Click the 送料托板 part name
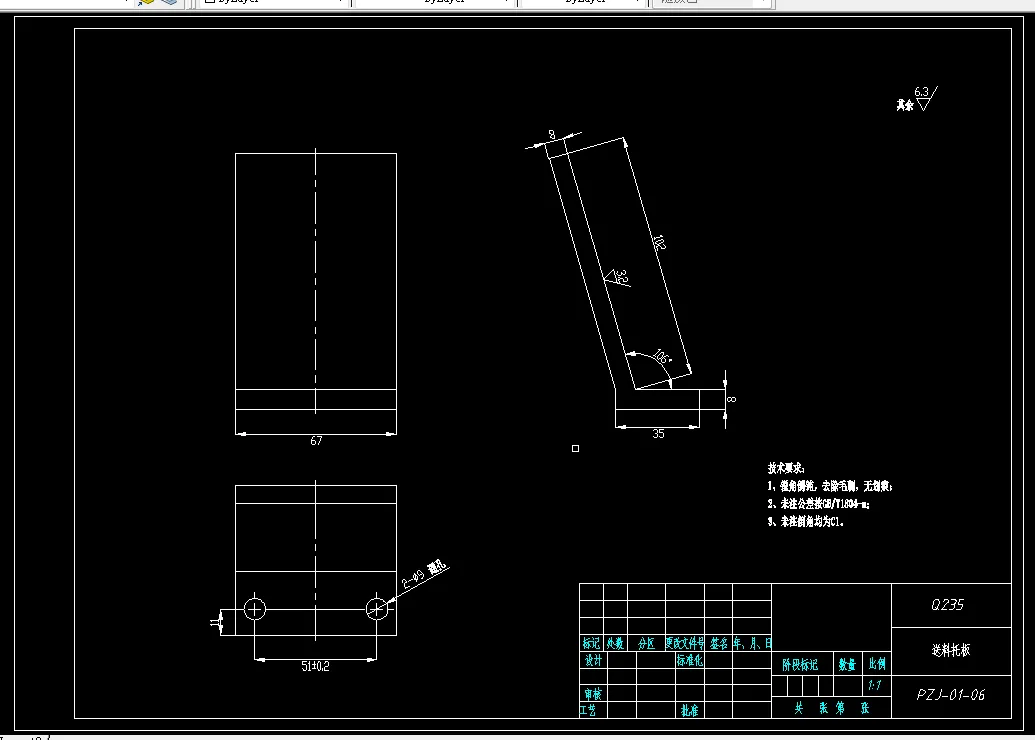 951,650
